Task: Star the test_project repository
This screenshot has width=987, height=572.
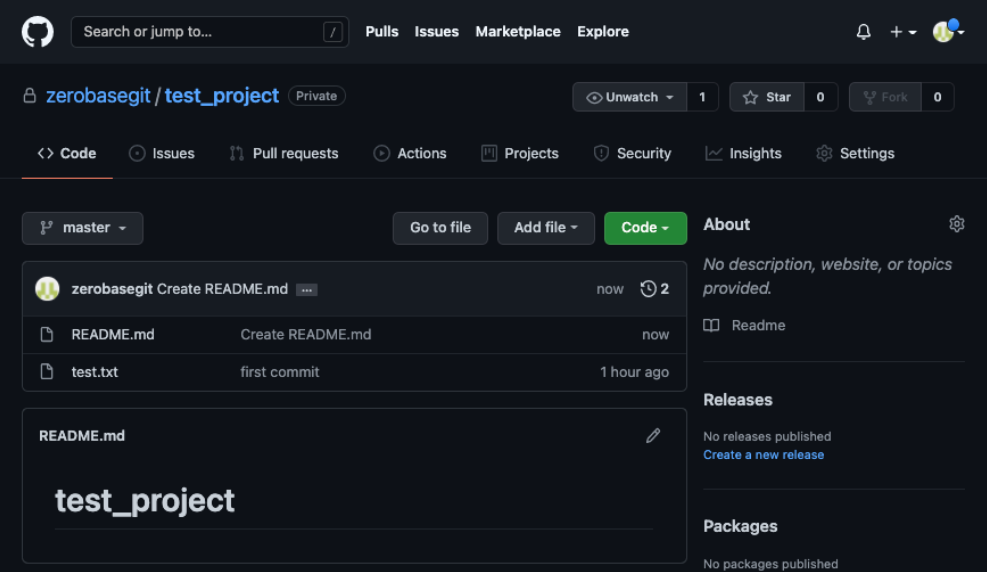Action: tap(767, 97)
